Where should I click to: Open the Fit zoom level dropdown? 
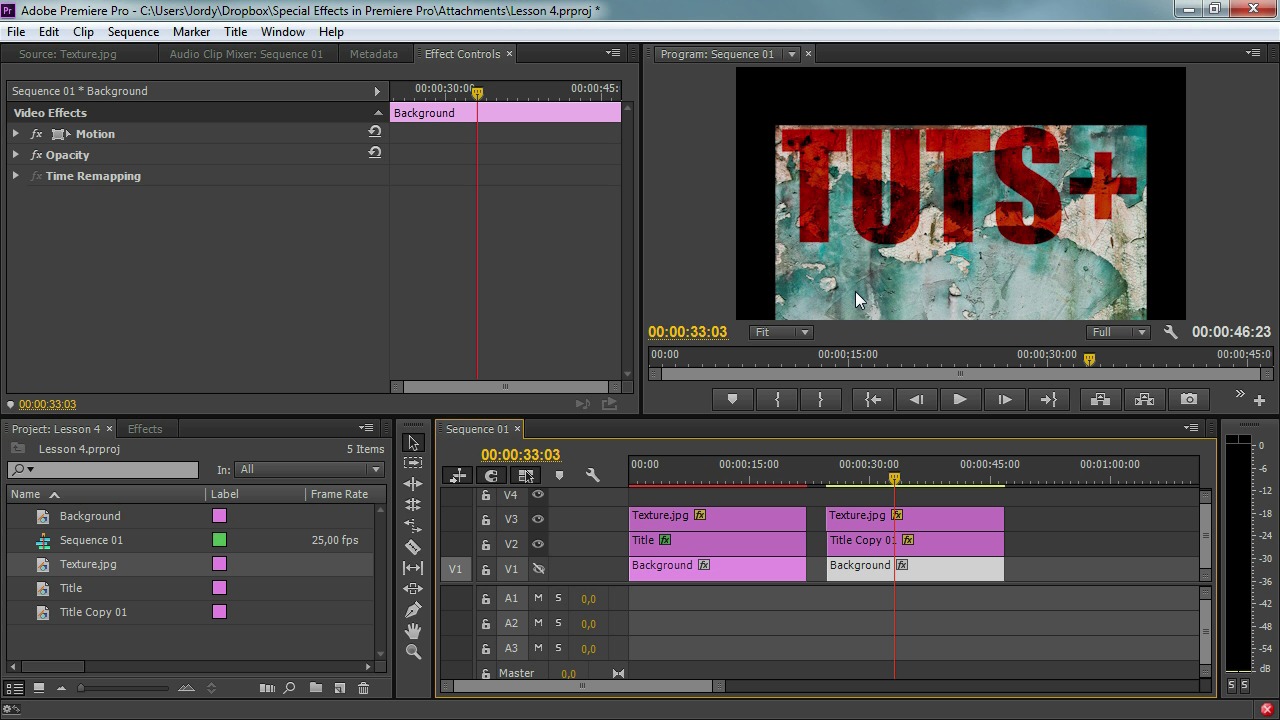[781, 332]
